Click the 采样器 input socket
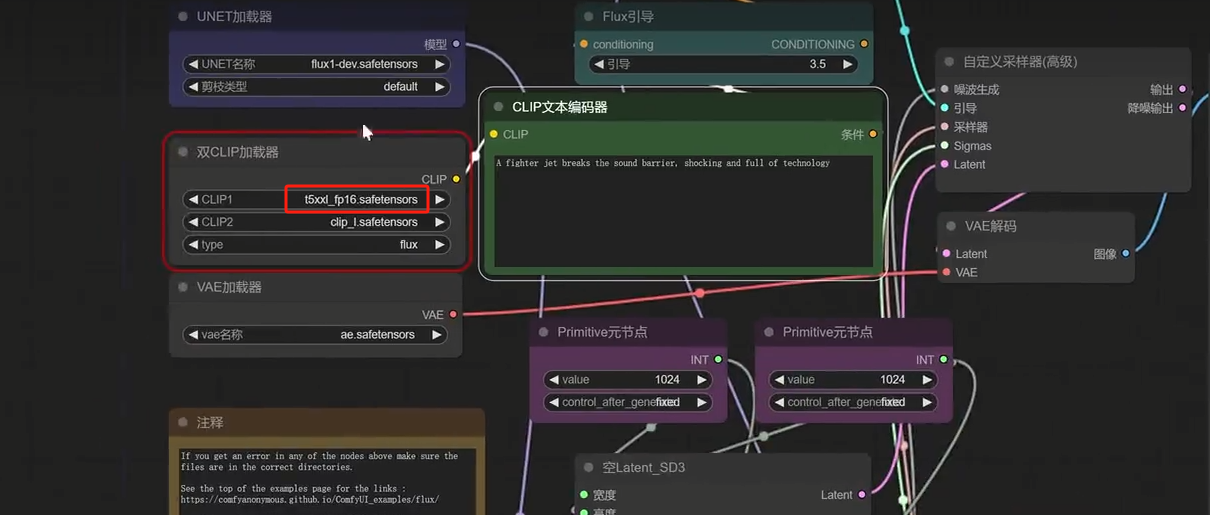The image size is (1210, 515). [944, 127]
